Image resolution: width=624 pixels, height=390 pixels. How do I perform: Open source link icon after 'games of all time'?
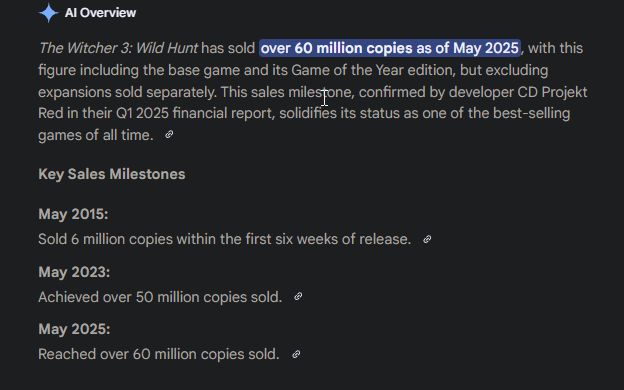(169, 135)
